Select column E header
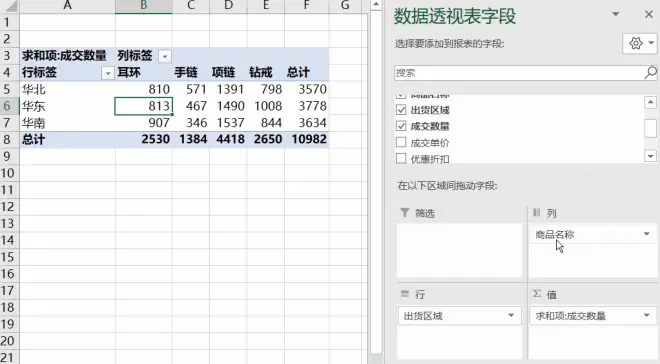Screen dimensions: 660x364 (266, 5)
